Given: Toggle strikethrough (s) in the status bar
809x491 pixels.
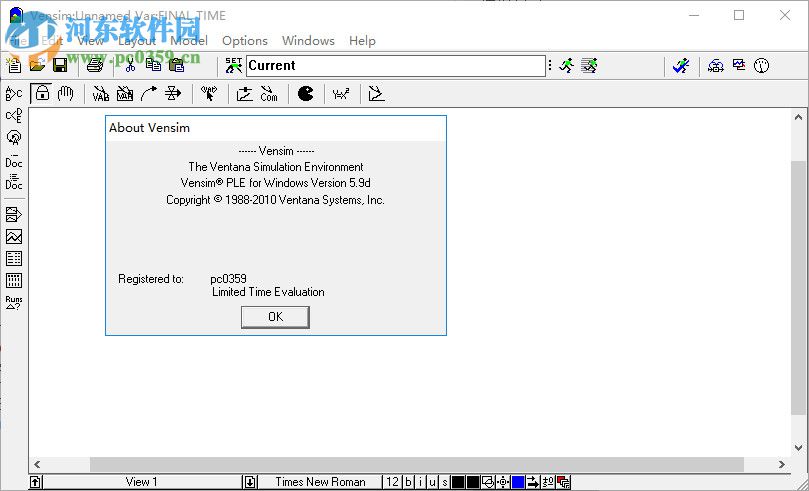Looking at the screenshot, I should 444,482.
